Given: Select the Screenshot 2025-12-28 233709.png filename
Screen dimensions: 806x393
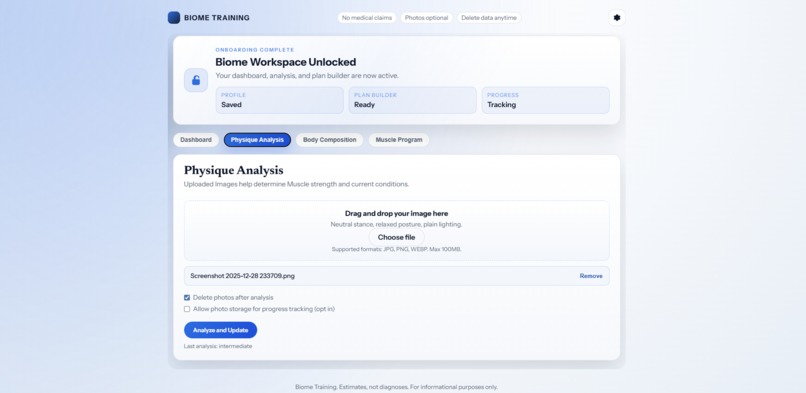Looking at the screenshot, I should coord(243,276).
